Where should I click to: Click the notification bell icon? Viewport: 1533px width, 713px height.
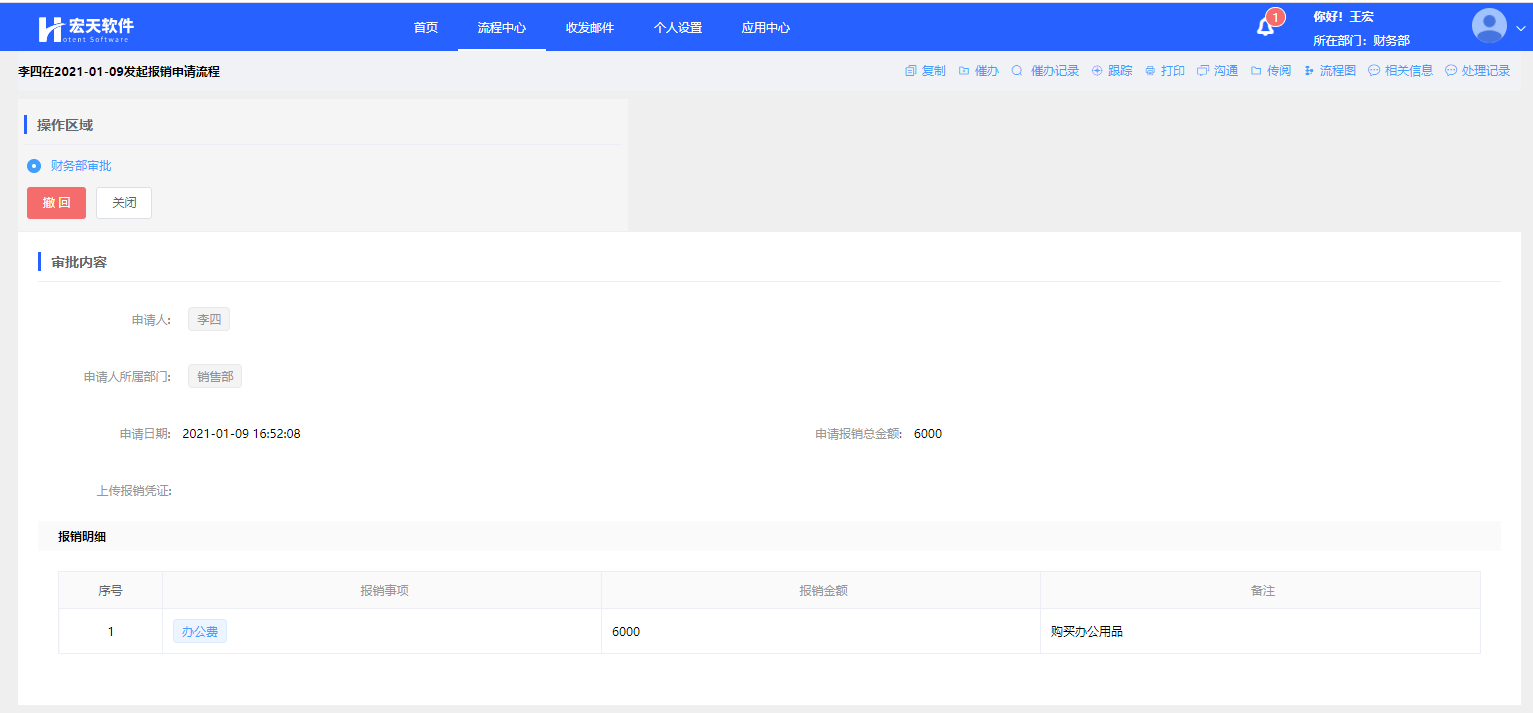[x=1265, y=27]
